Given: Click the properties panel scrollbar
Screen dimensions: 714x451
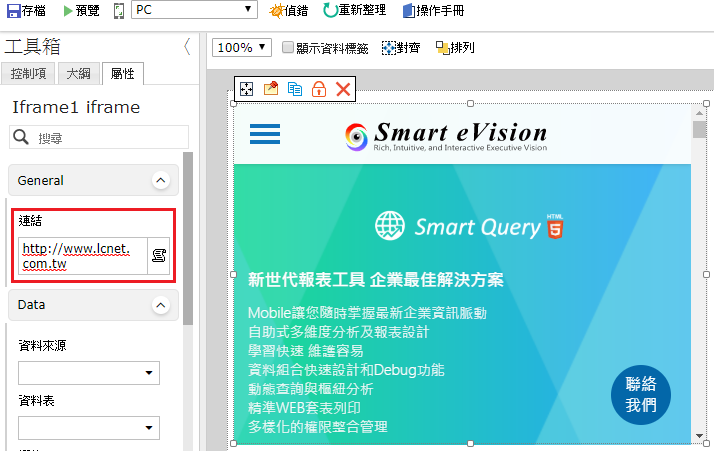Looking at the screenshot, I should tap(188, 238).
